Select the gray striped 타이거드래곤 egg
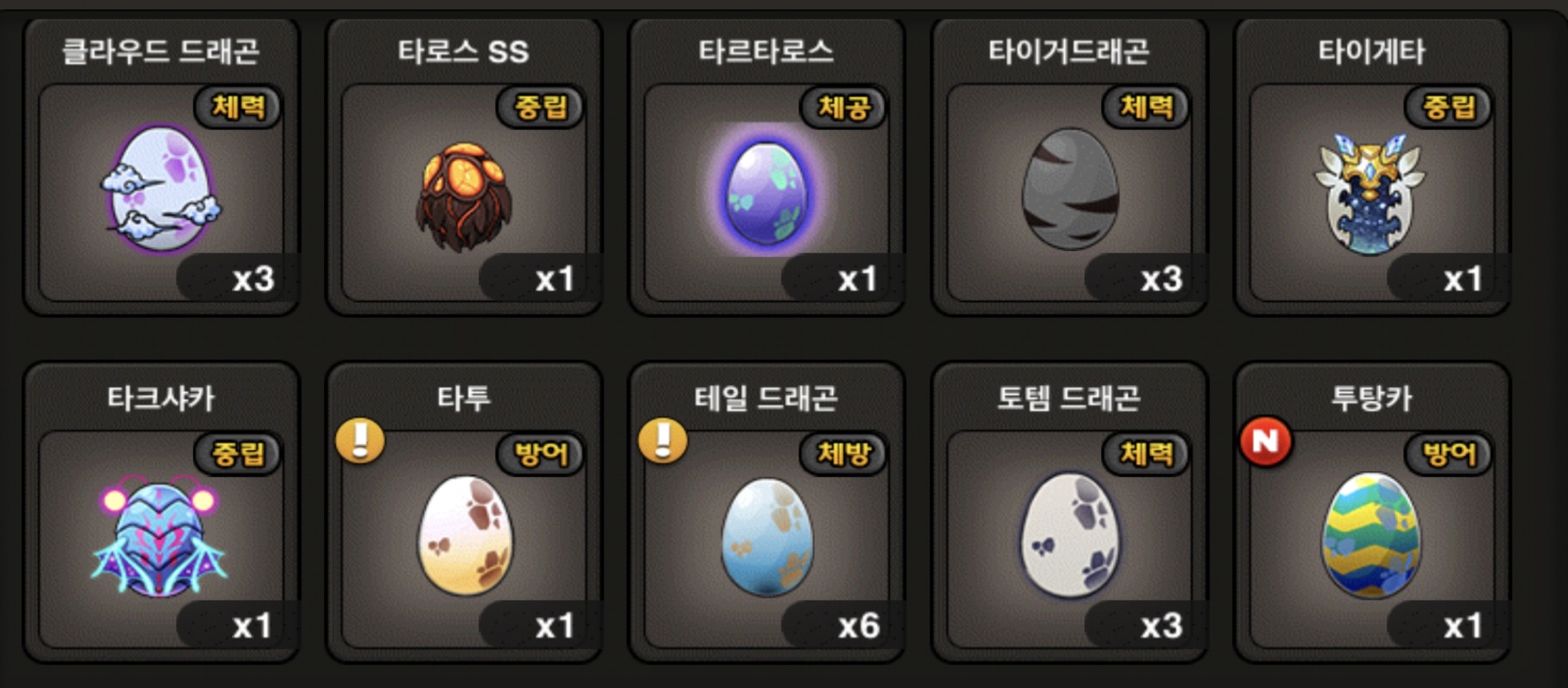The image size is (1568, 688). pos(1070,189)
